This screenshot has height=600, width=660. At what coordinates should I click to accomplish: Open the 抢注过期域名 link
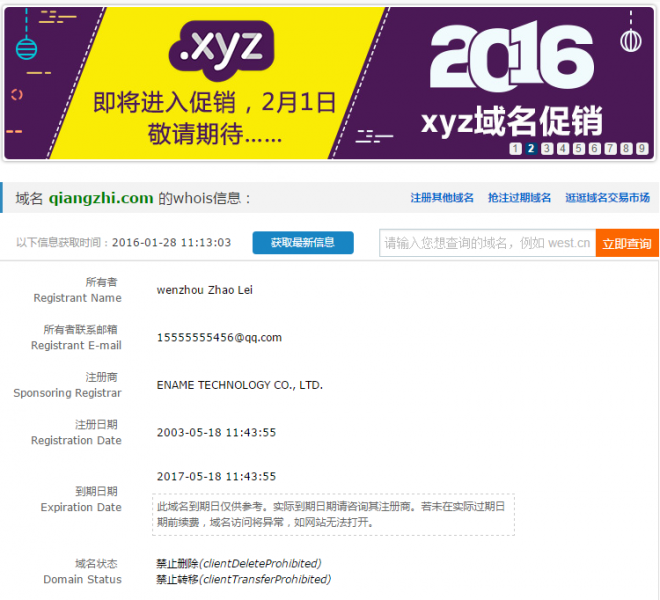[519, 198]
